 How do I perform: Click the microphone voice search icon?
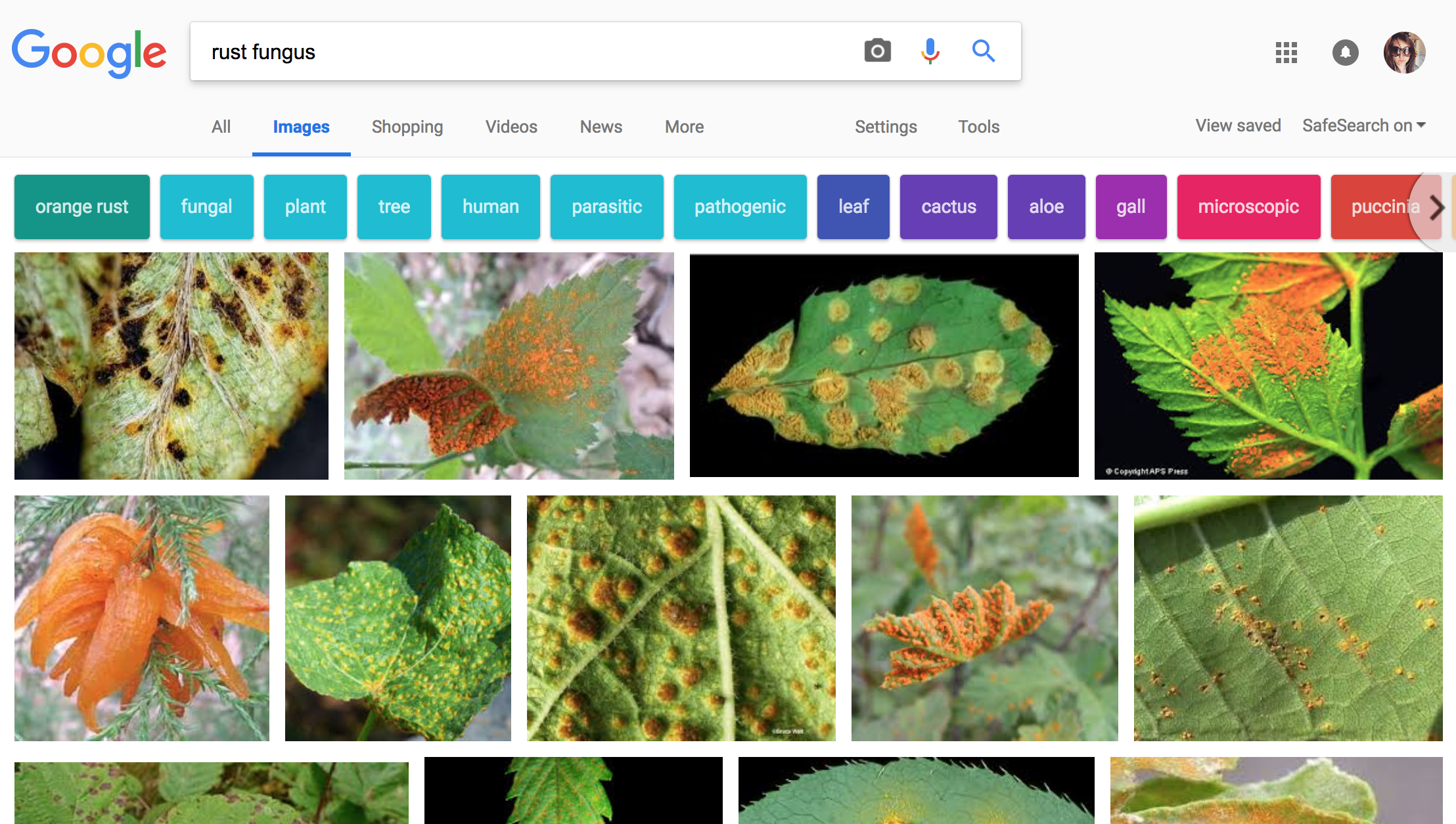[x=930, y=51]
